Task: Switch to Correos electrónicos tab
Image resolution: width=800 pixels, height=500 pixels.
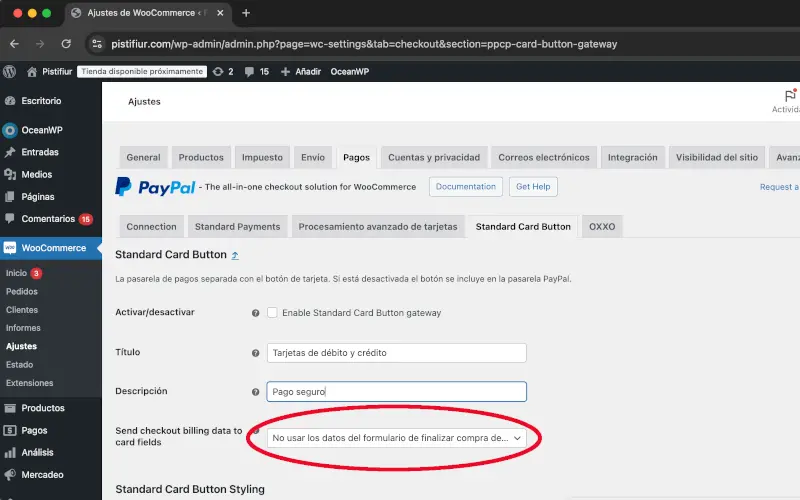Action: tap(544, 157)
